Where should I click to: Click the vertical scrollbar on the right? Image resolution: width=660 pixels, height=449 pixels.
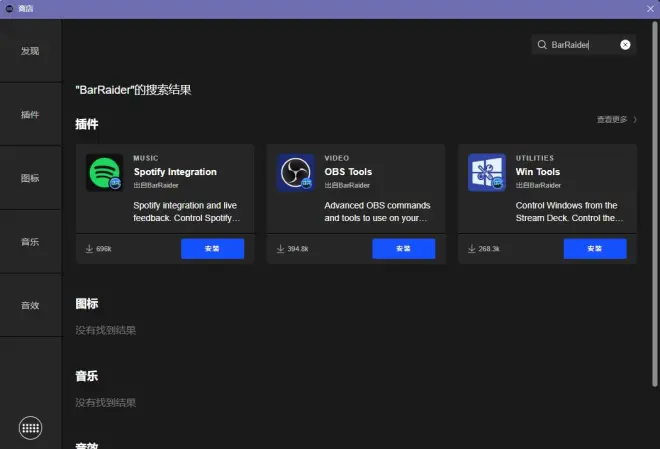[x=655, y=204]
